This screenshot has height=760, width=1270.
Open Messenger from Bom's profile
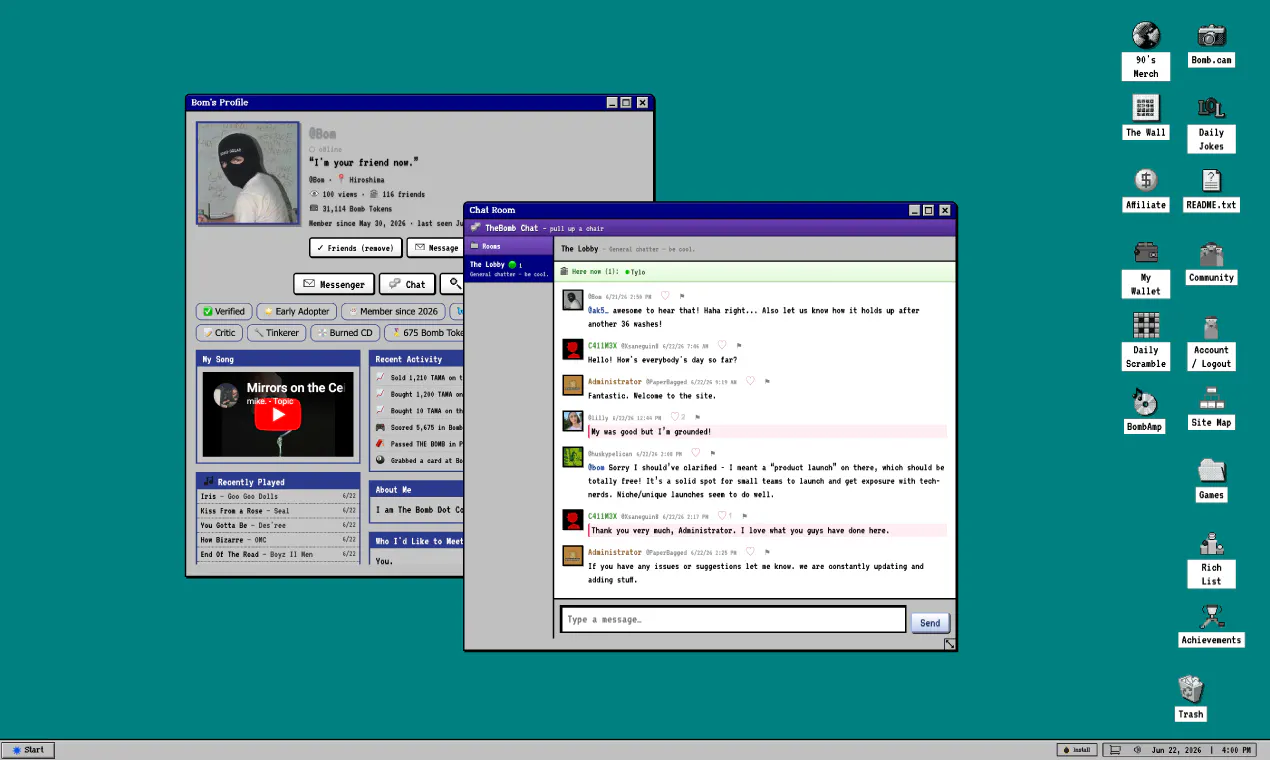[335, 284]
